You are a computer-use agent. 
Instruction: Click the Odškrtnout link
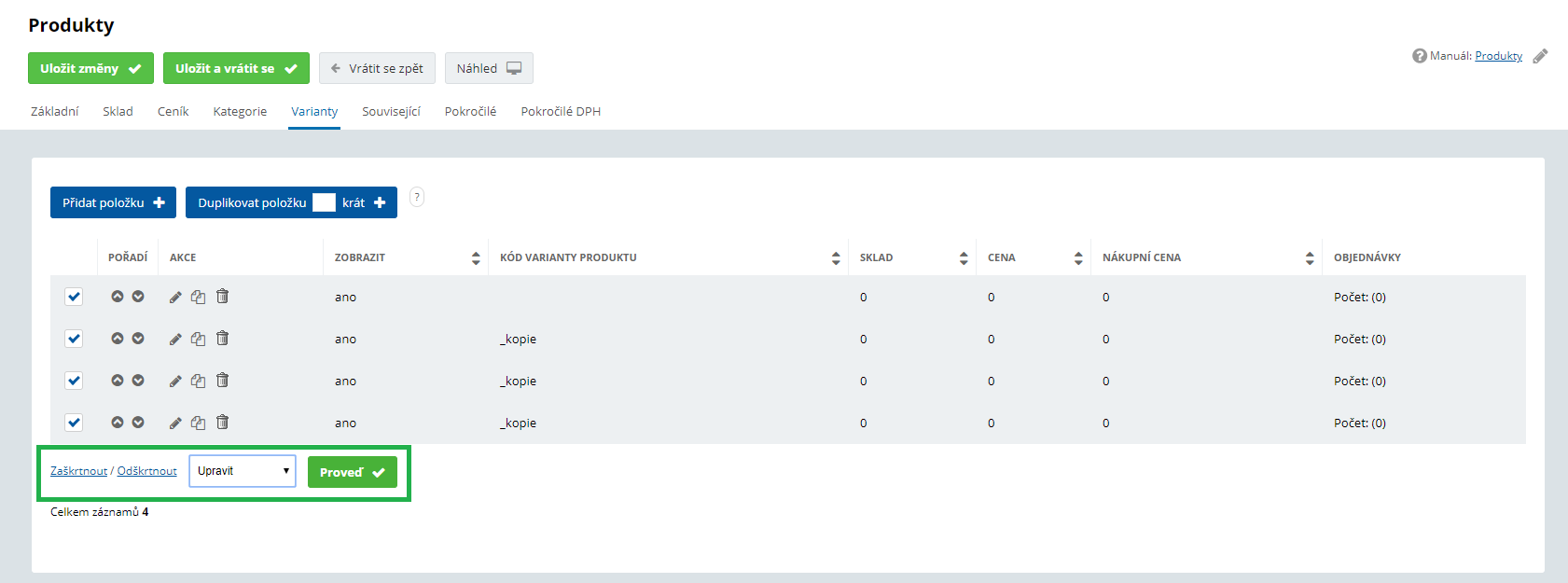click(146, 471)
